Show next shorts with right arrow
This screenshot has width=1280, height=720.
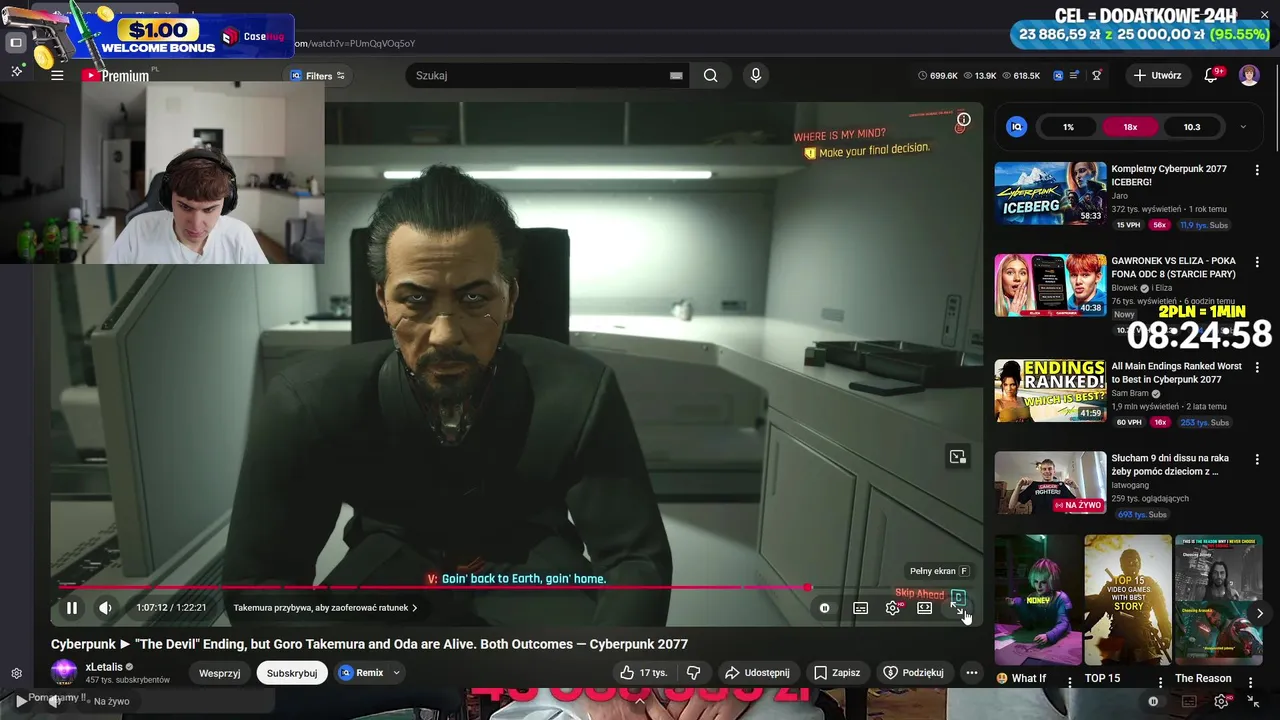(1259, 613)
